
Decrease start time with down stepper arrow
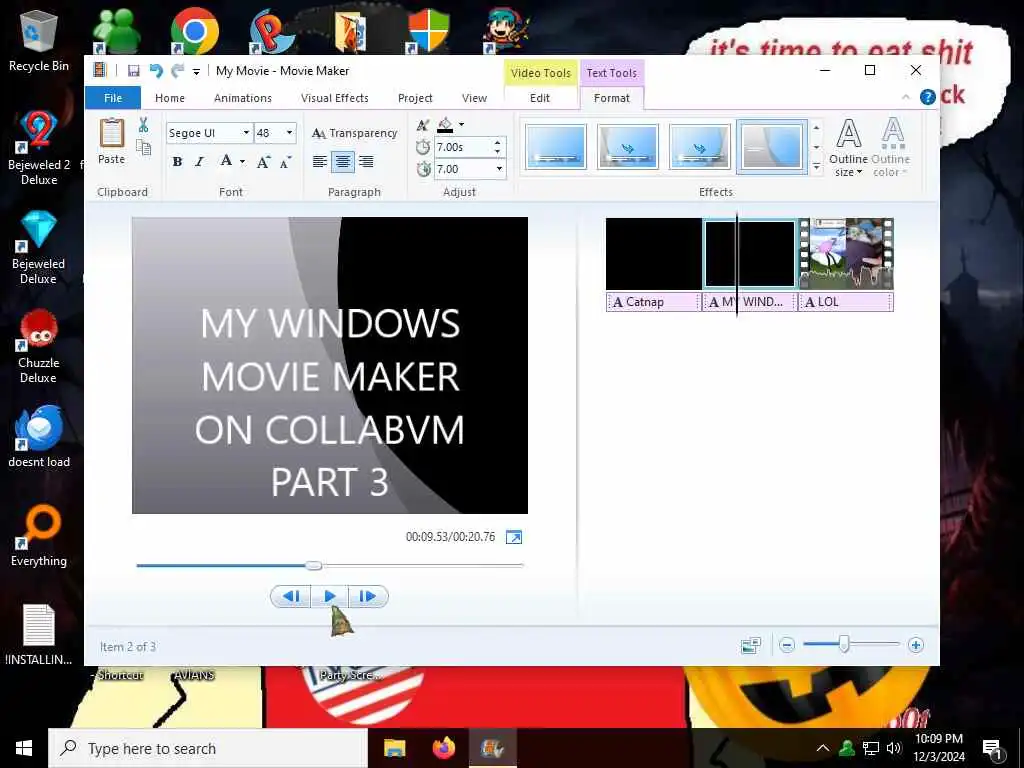[498, 152]
